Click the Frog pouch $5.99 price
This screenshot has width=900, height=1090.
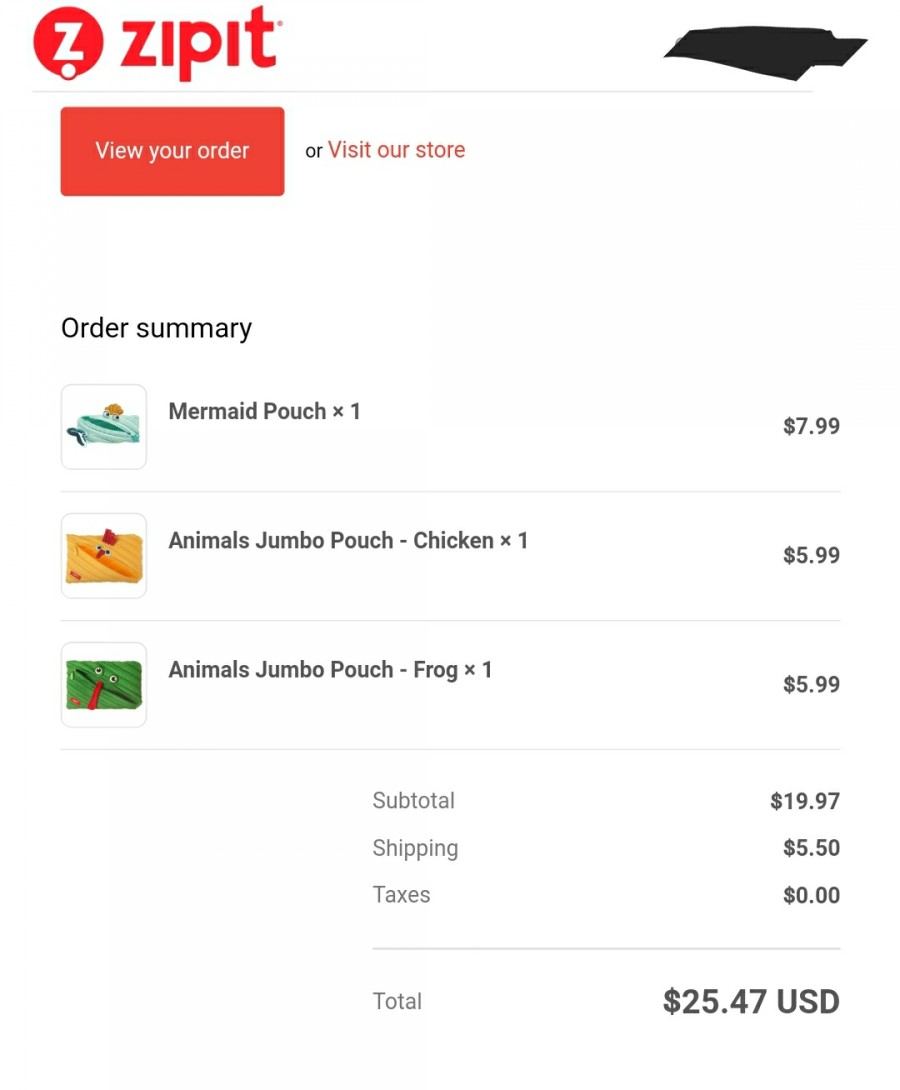tap(811, 684)
